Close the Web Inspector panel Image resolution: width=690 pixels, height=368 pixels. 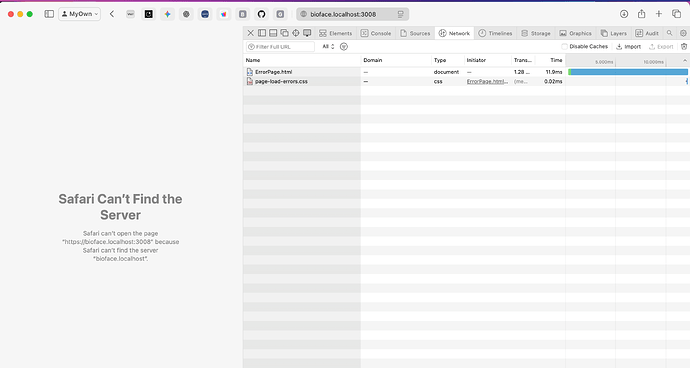[250, 33]
